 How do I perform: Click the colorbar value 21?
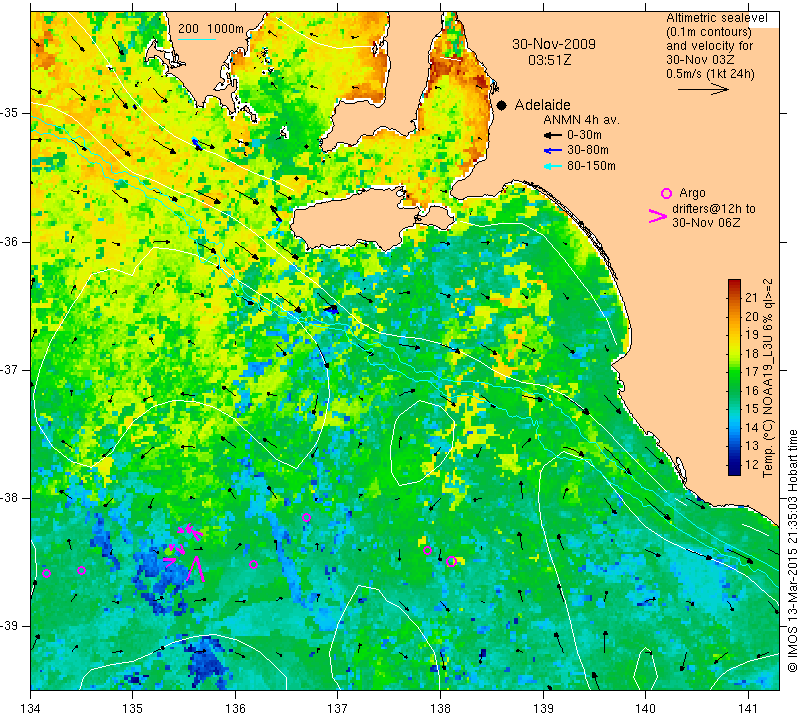coord(752,298)
